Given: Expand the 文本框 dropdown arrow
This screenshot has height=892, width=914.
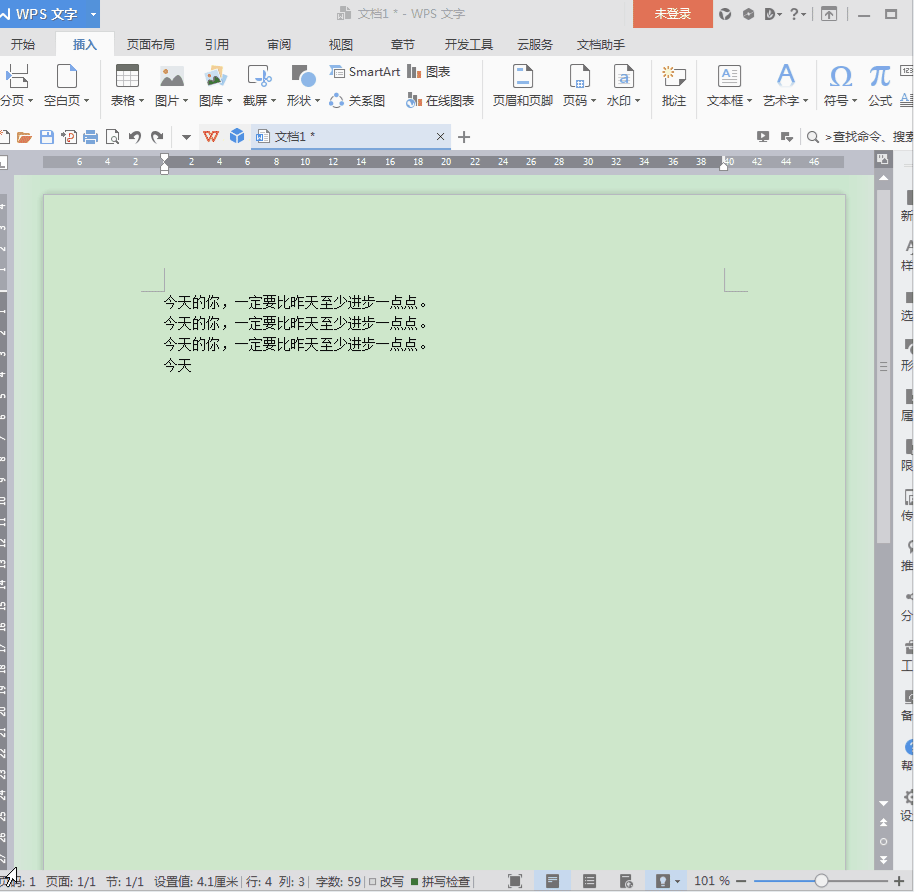Looking at the screenshot, I should click(x=750, y=101).
